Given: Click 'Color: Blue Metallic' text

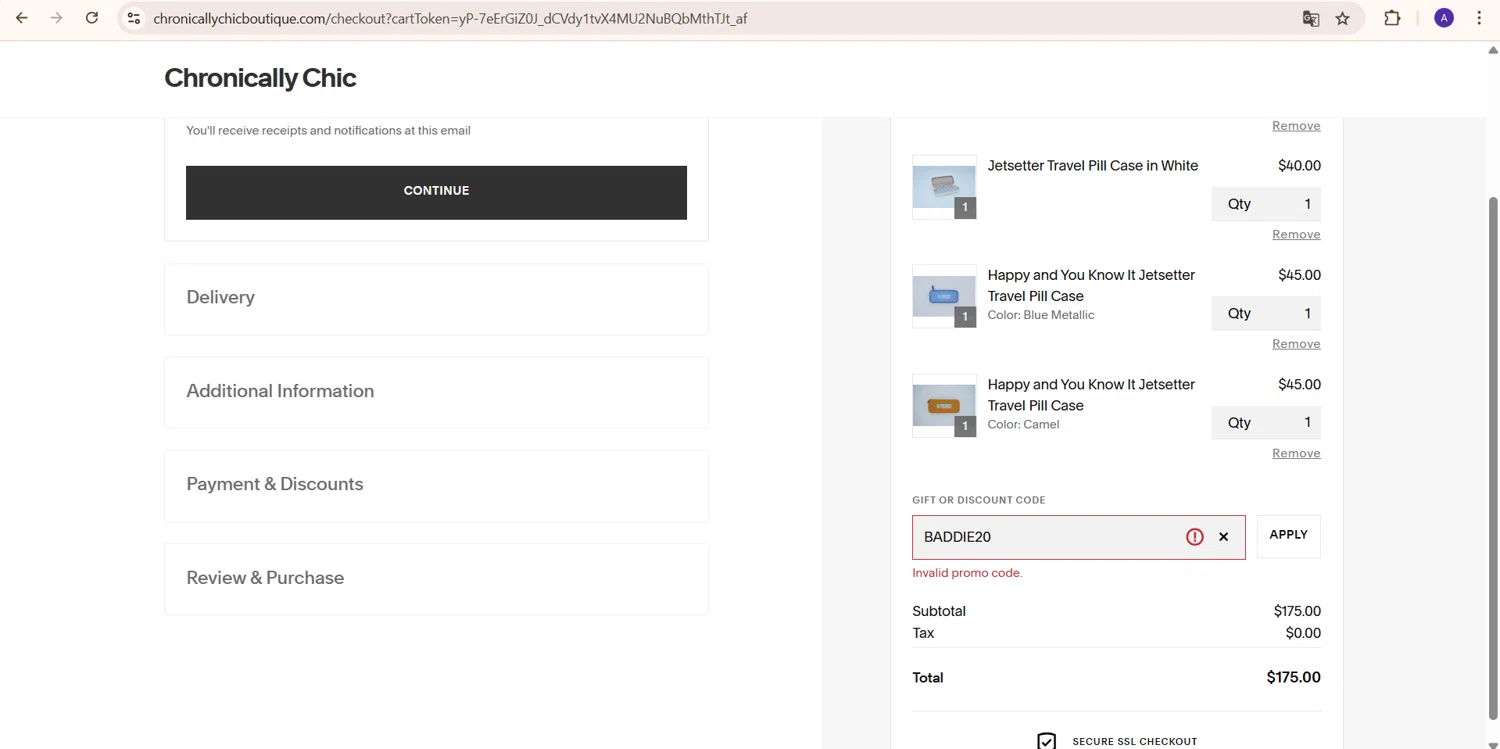Looking at the screenshot, I should 1040,315.
